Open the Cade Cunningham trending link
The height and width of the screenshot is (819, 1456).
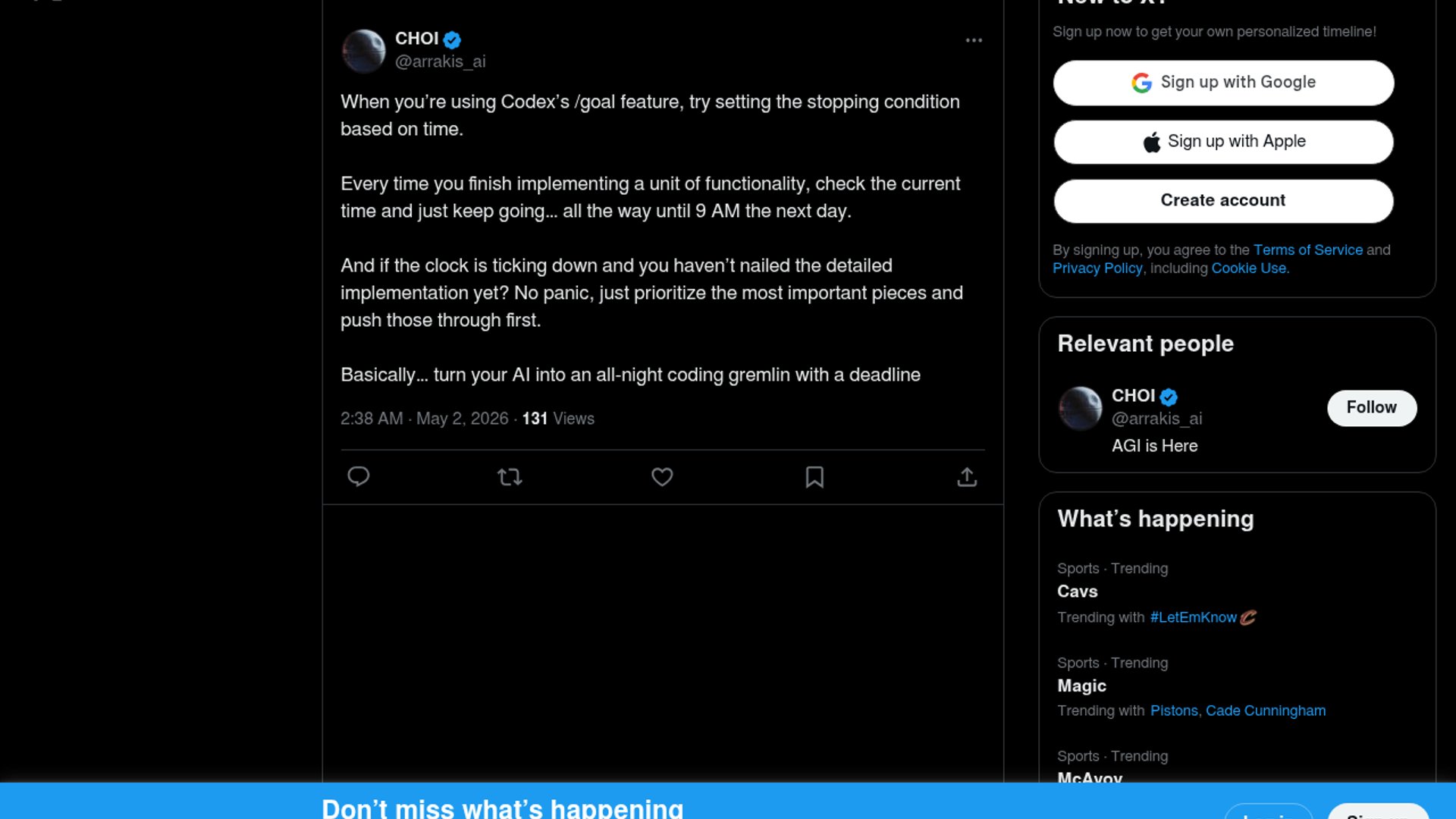click(x=1265, y=711)
